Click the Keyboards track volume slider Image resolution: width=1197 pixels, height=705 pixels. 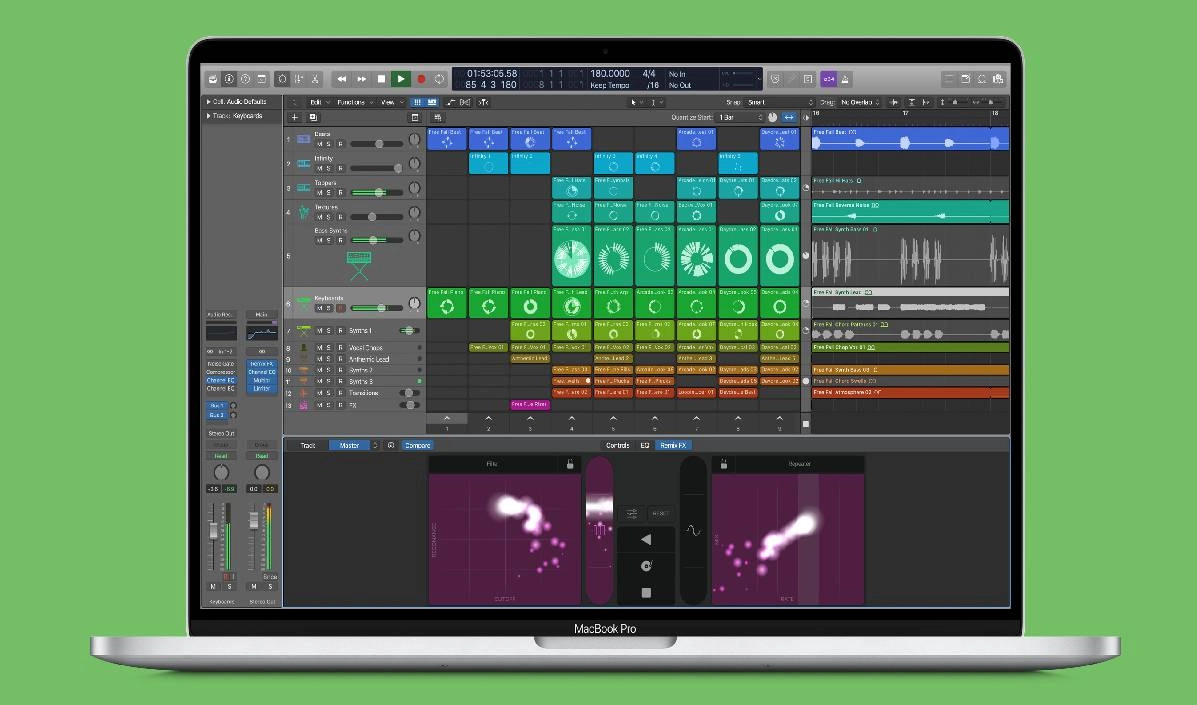[376, 308]
